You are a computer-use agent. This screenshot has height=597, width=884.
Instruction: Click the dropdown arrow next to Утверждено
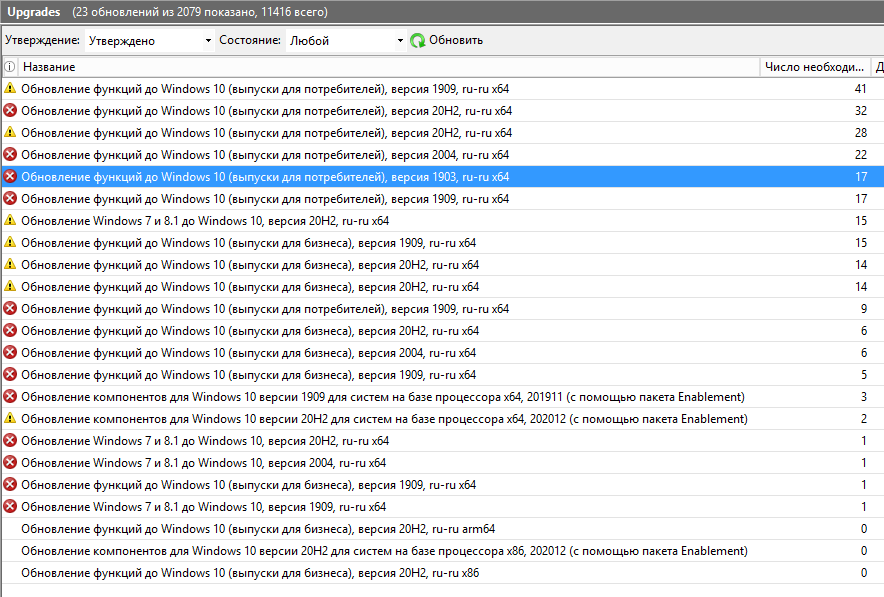pyautogui.click(x=208, y=41)
